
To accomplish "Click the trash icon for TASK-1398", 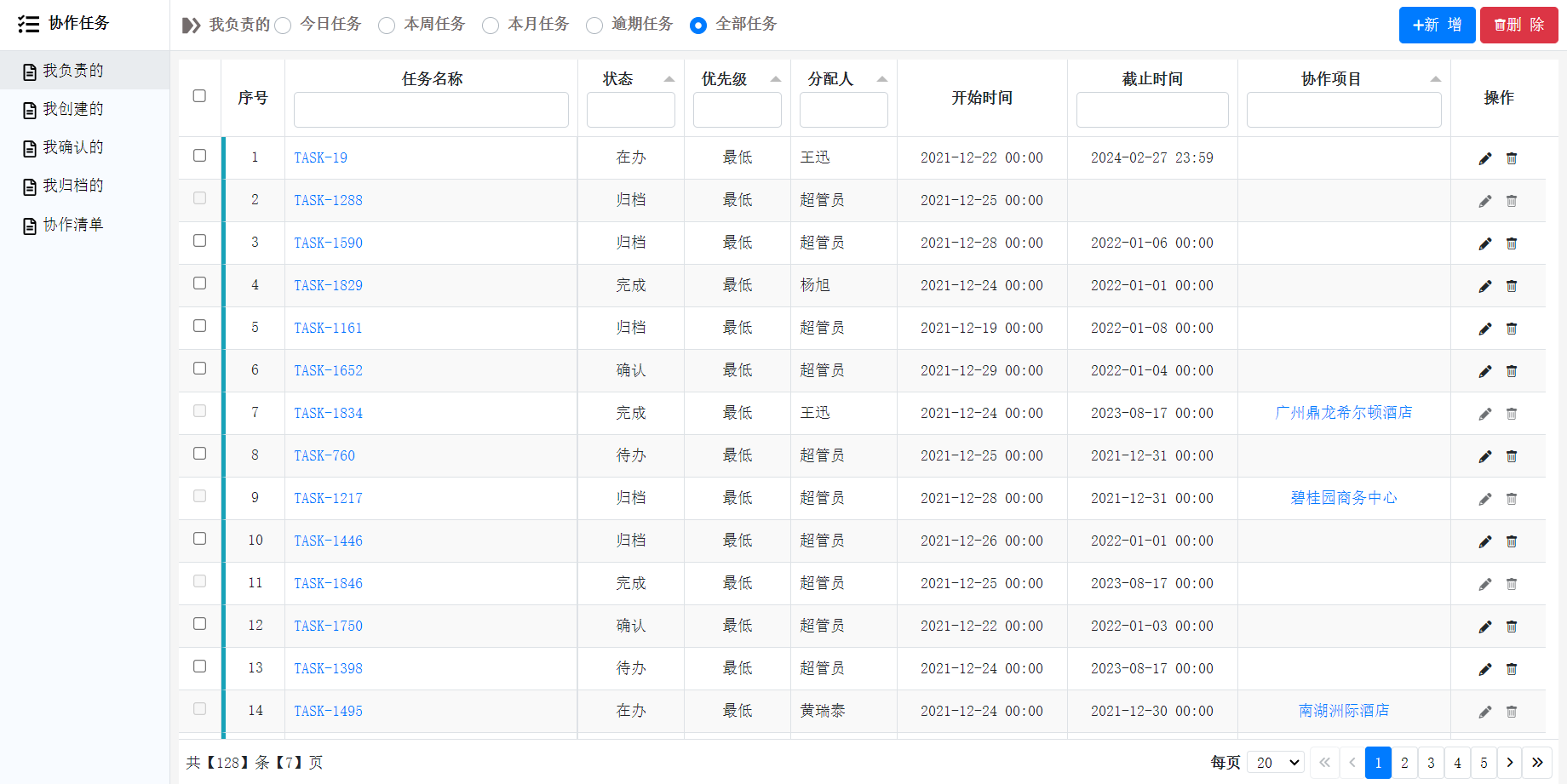I will click(x=1512, y=669).
